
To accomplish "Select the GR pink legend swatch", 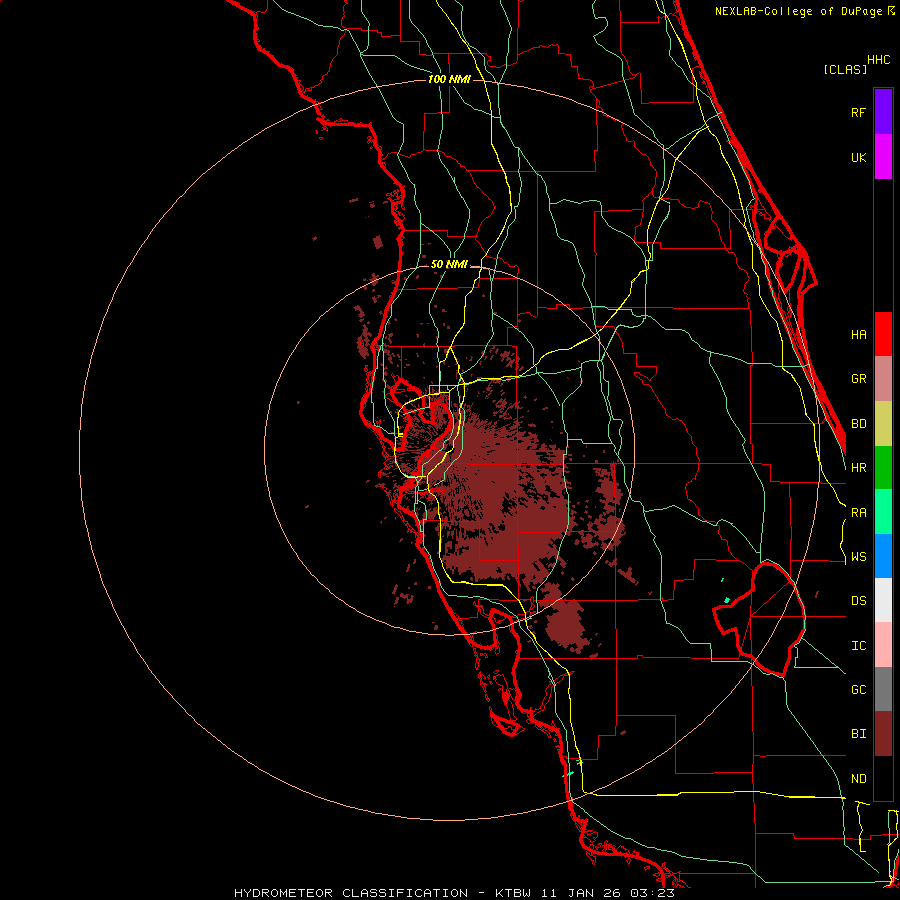I will click(x=883, y=379).
